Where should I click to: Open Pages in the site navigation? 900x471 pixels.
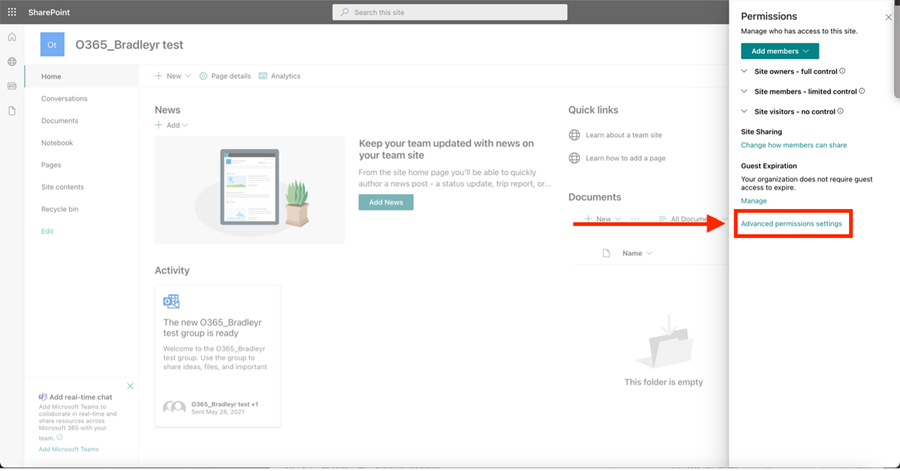(x=51, y=165)
